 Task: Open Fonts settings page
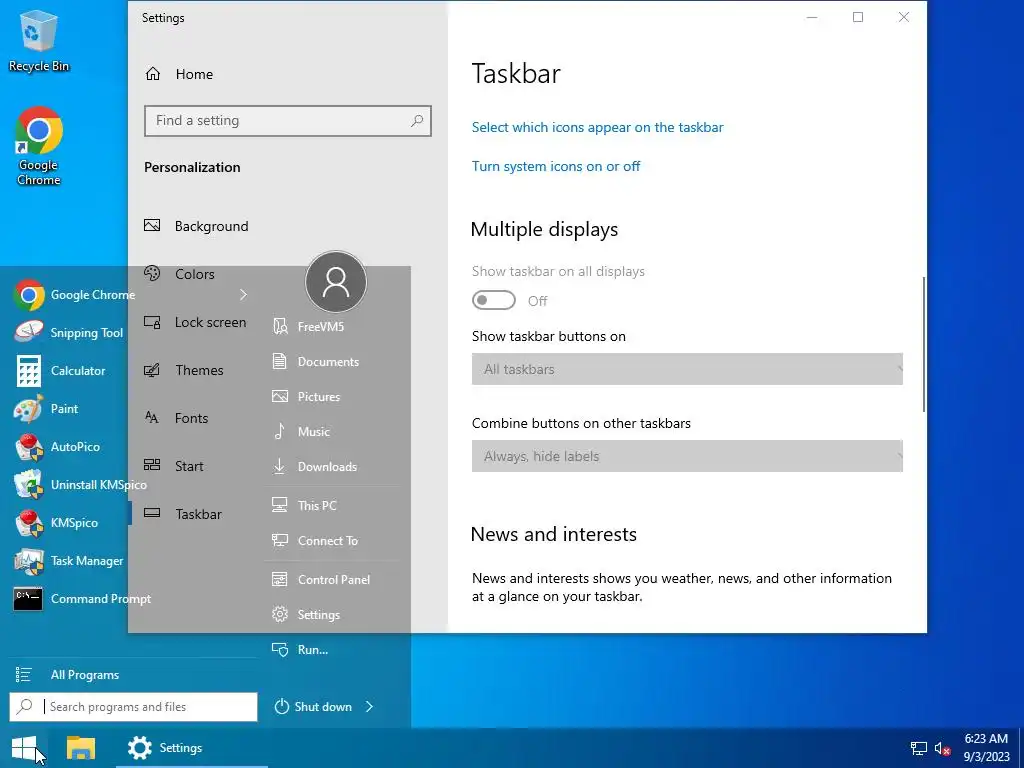(176, 418)
